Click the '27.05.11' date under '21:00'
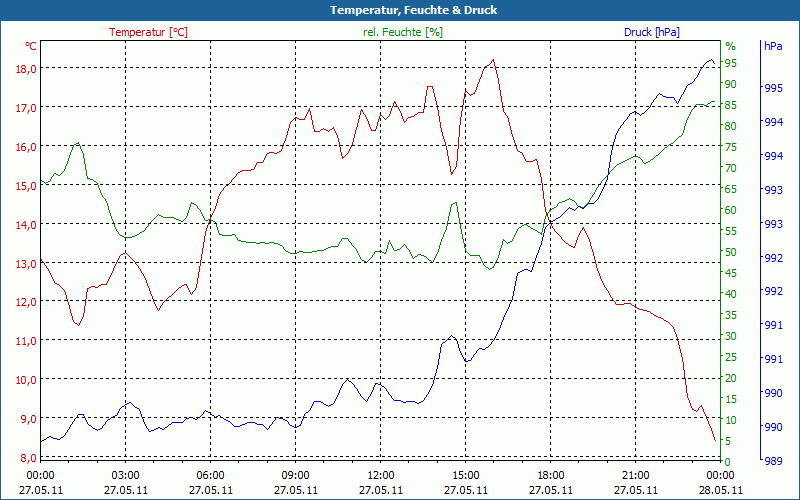This screenshot has height=500, width=800. [x=636, y=490]
